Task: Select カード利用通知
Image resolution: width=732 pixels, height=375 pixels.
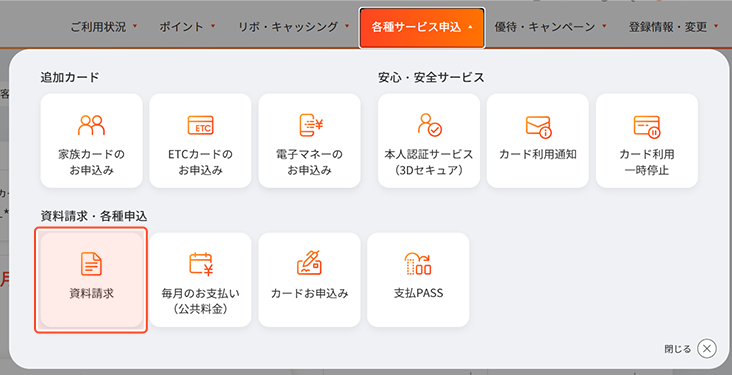Action: click(538, 141)
